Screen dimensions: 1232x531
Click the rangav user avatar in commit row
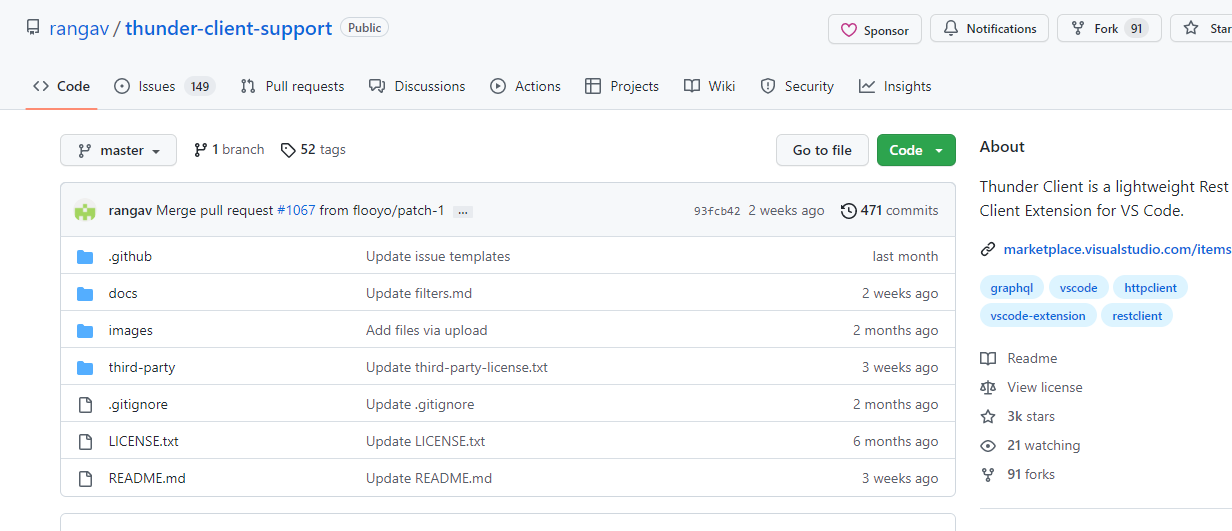[x=85, y=210]
